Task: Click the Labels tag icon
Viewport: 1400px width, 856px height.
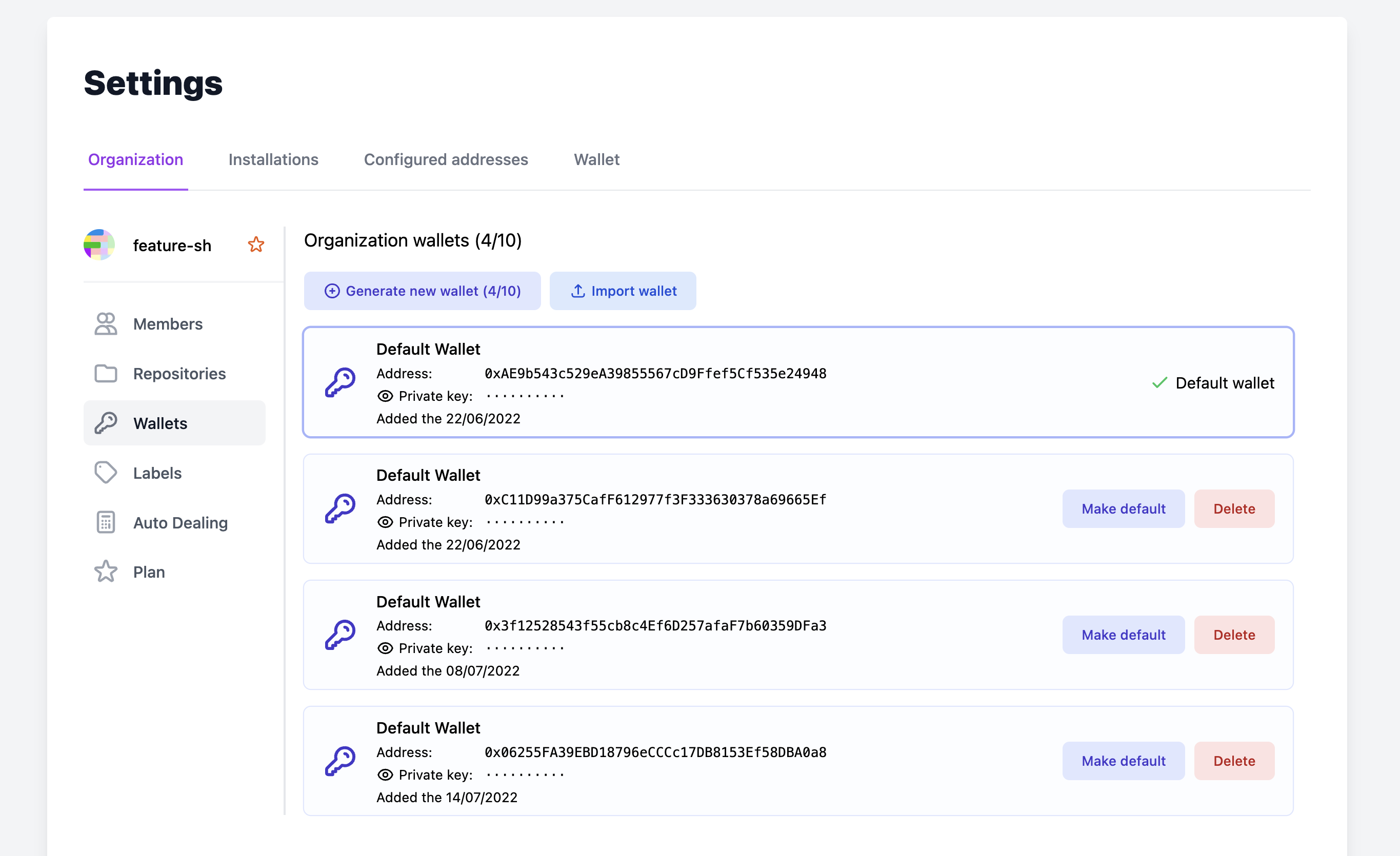Action: (106, 473)
